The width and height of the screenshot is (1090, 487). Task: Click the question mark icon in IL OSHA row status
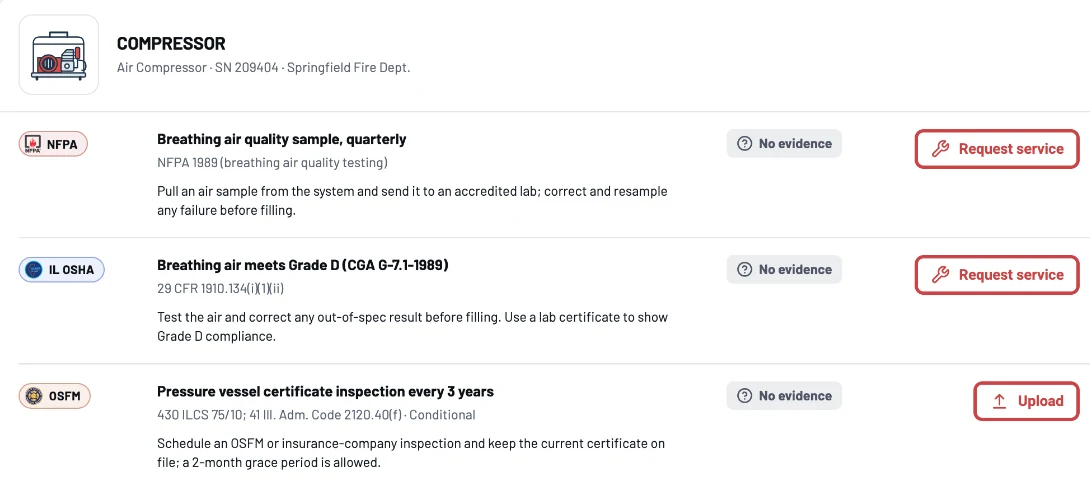(745, 270)
